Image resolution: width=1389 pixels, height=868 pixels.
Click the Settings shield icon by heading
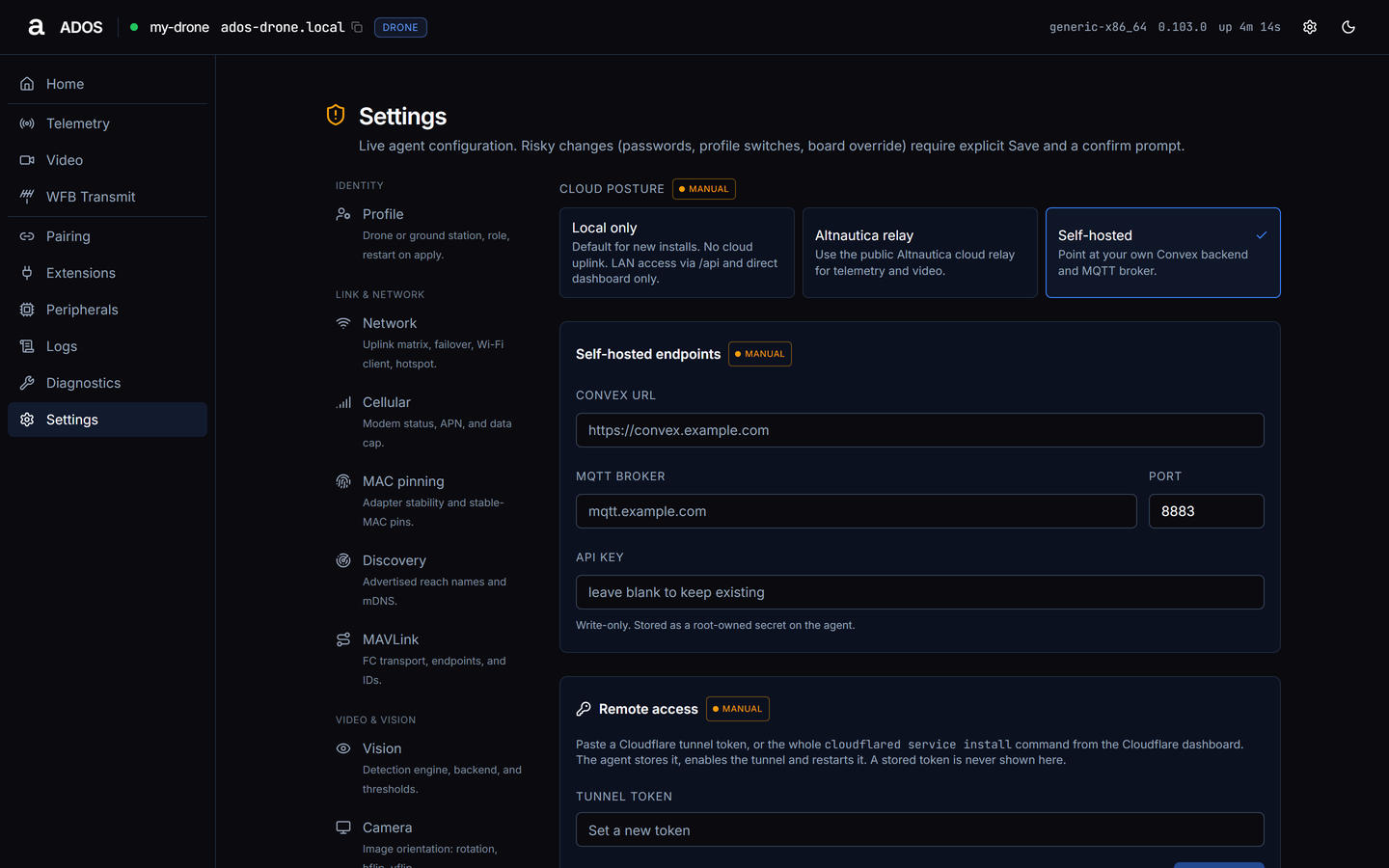coord(336,115)
